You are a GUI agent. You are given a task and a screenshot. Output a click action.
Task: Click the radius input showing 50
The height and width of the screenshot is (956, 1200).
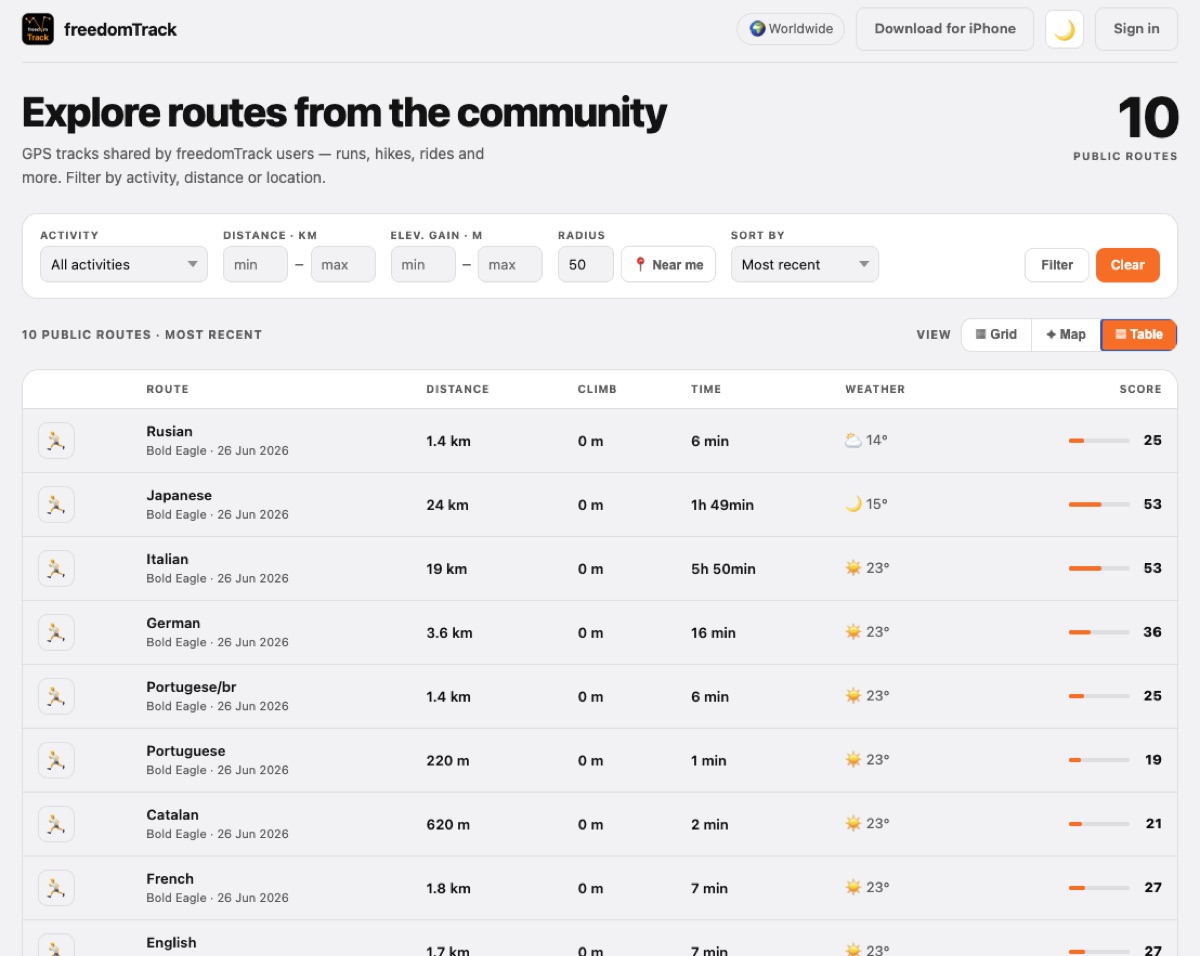[x=586, y=265]
